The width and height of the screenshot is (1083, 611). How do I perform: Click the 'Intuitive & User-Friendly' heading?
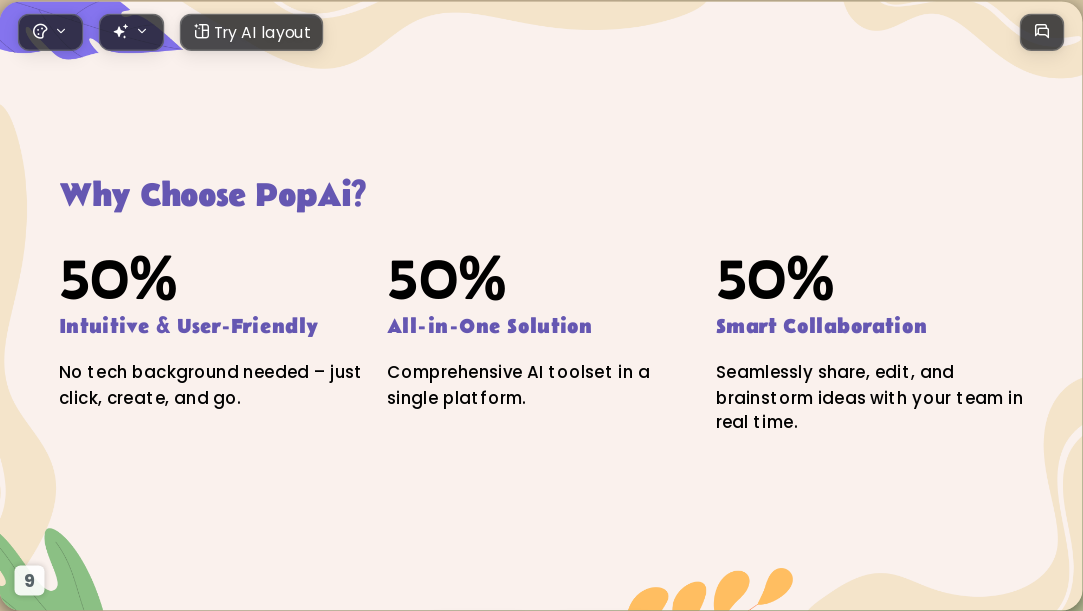(189, 326)
